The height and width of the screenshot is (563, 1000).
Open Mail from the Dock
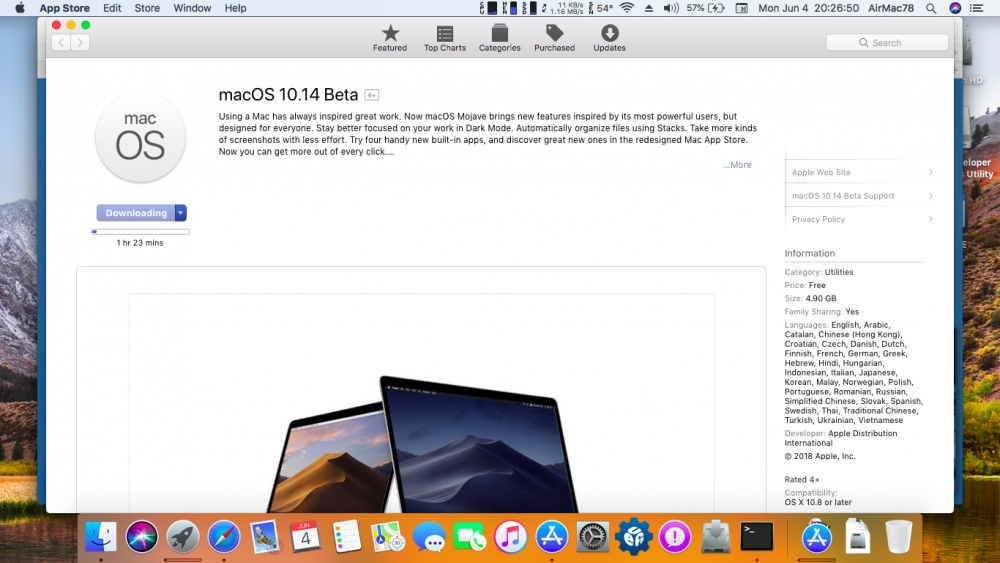(x=265, y=536)
